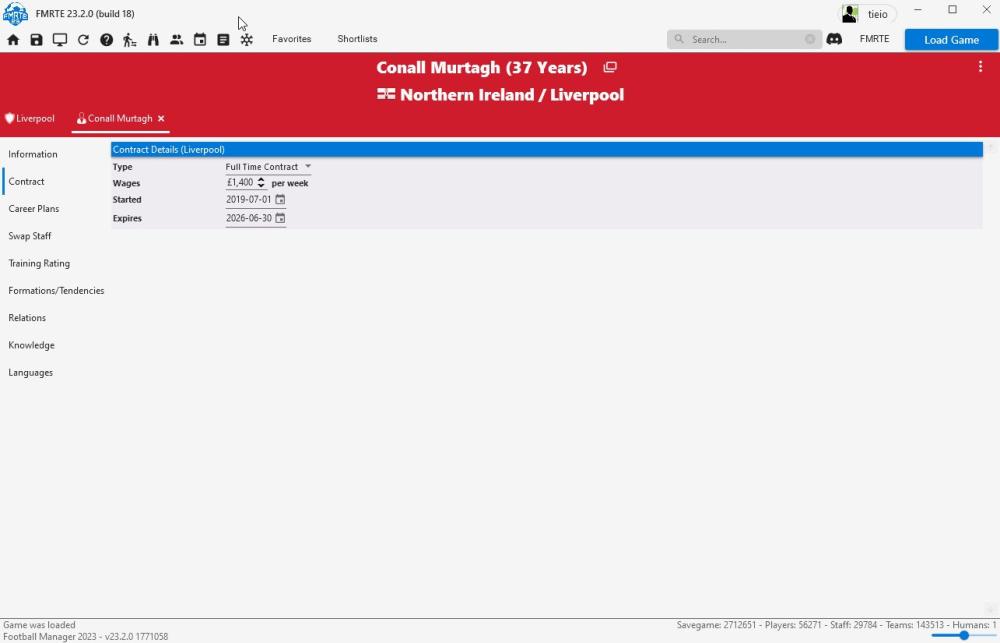Open the binoculars scout icon
This screenshot has height=643, width=1000.
point(153,40)
